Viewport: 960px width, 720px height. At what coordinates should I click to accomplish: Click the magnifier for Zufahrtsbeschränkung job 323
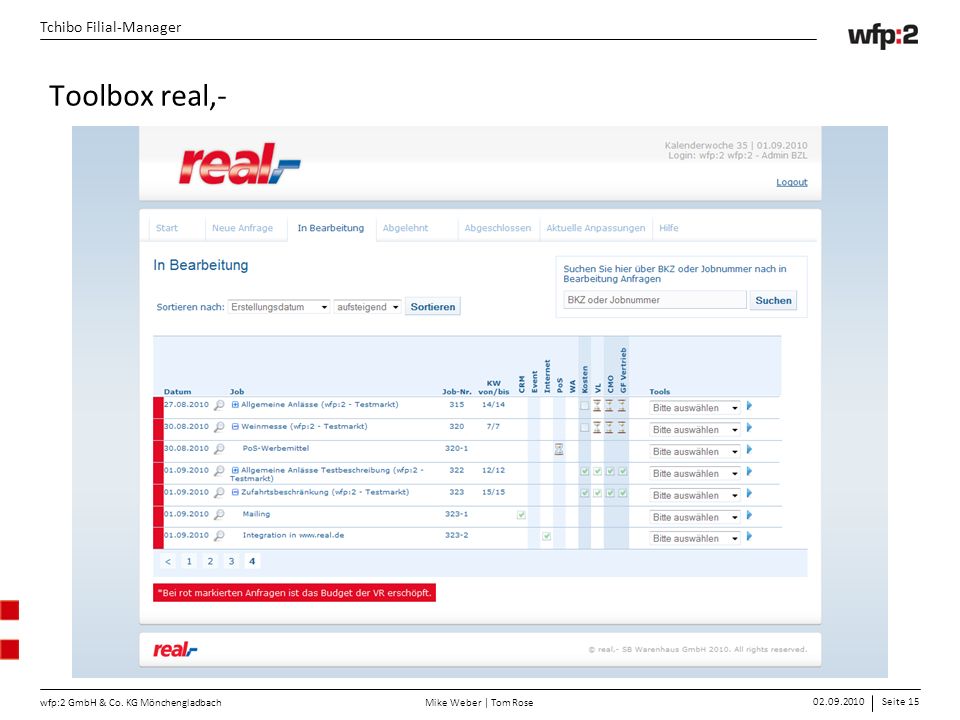219,492
